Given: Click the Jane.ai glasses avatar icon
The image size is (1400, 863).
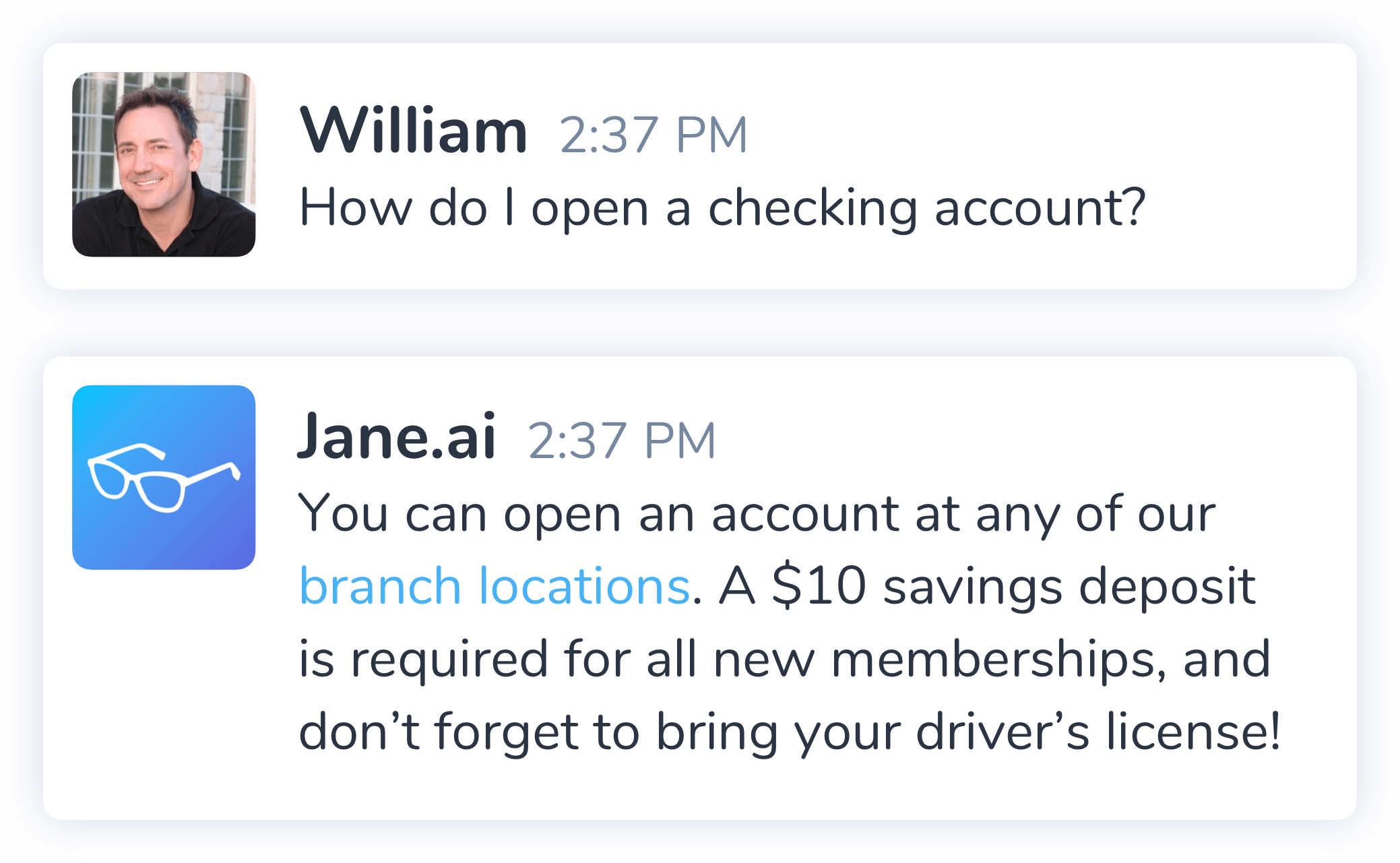Looking at the screenshot, I should coord(164,477).
